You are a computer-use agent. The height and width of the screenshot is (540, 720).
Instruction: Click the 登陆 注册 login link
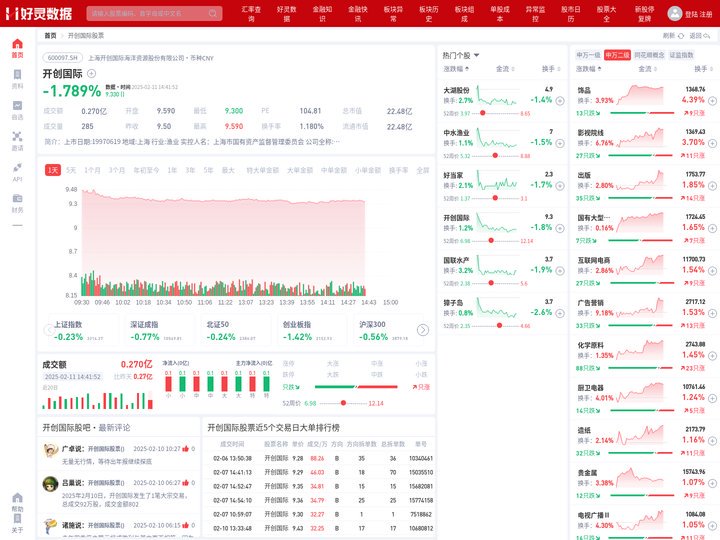click(698, 14)
